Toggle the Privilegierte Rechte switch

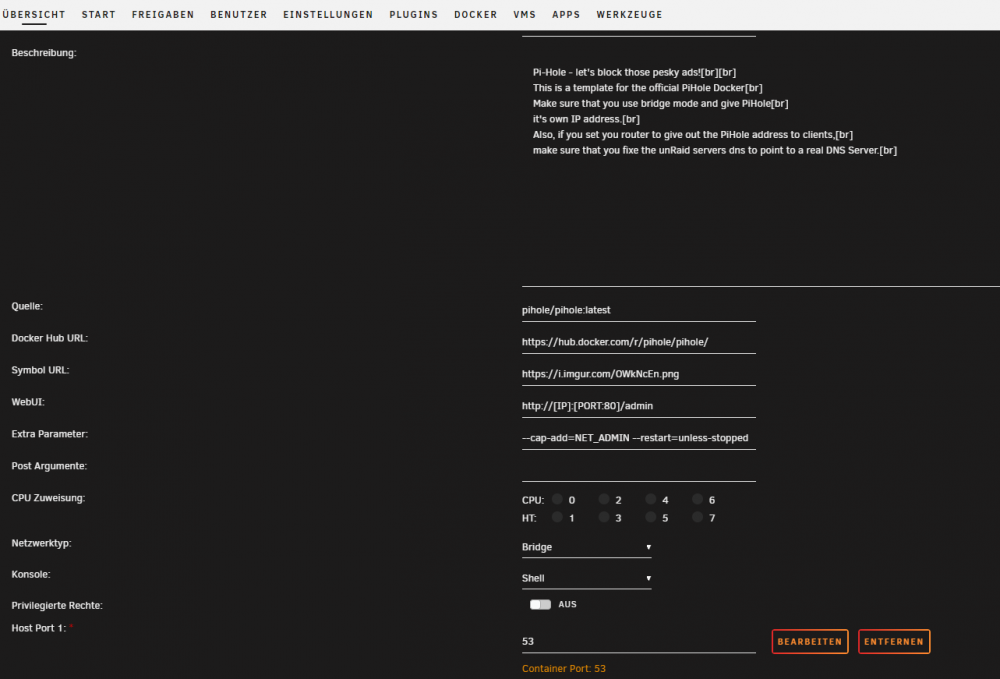pyautogui.click(x=540, y=604)
